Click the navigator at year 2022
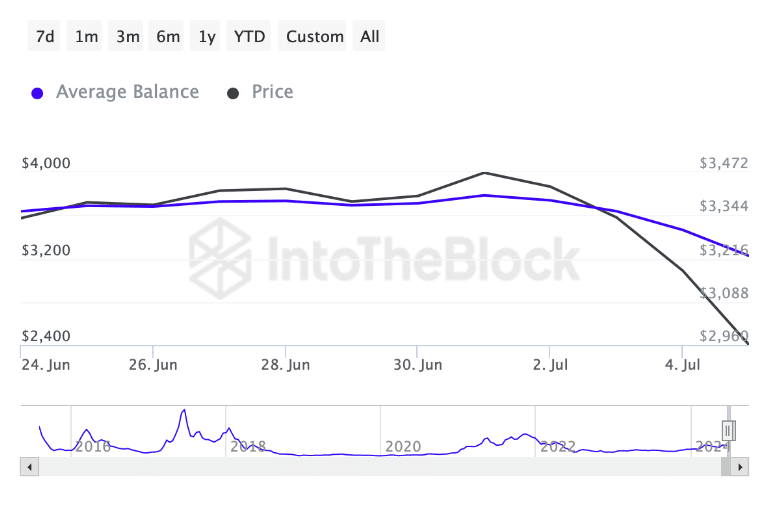Screen dimensions: 773x507 [x=557, y=446]
